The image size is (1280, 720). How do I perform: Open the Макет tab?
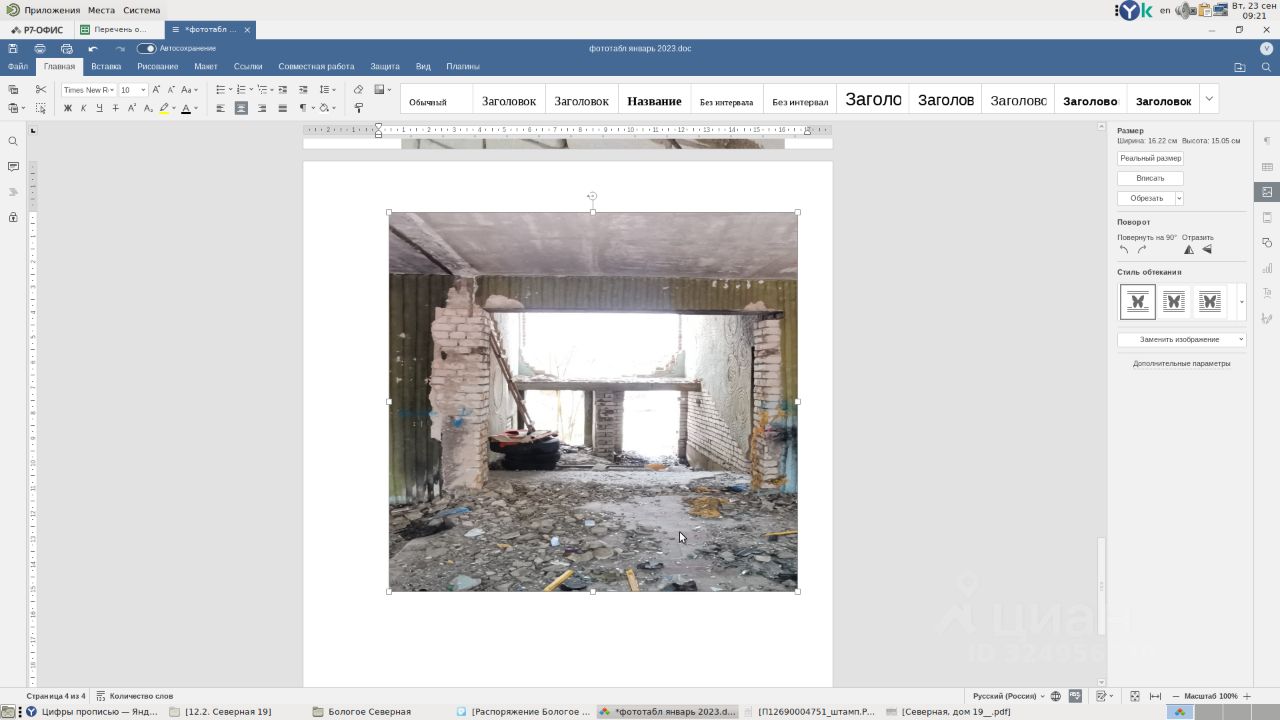(x=206, y=67)
